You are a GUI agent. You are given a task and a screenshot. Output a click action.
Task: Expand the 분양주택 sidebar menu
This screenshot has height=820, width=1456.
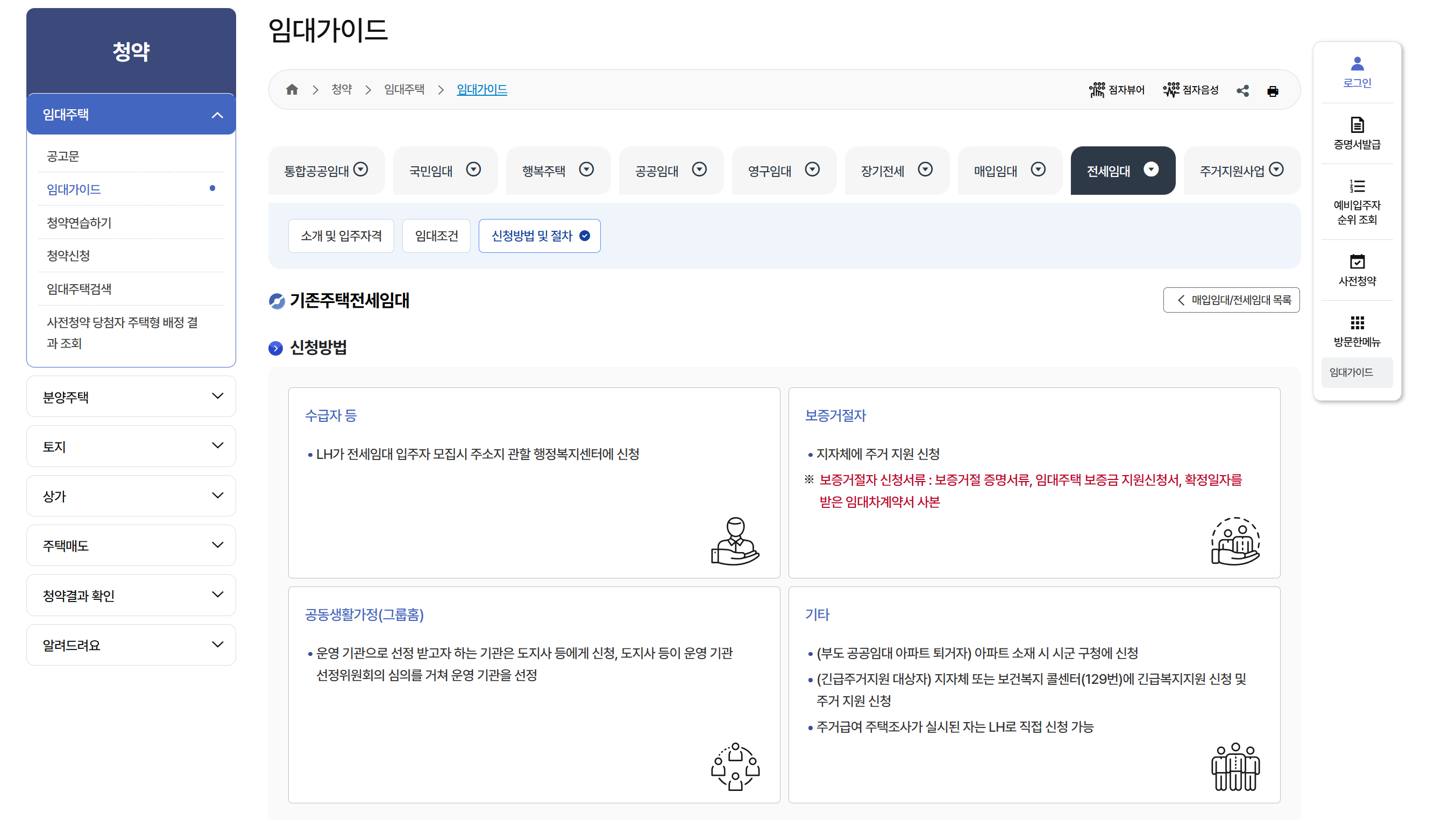click(x=131, y=397)
